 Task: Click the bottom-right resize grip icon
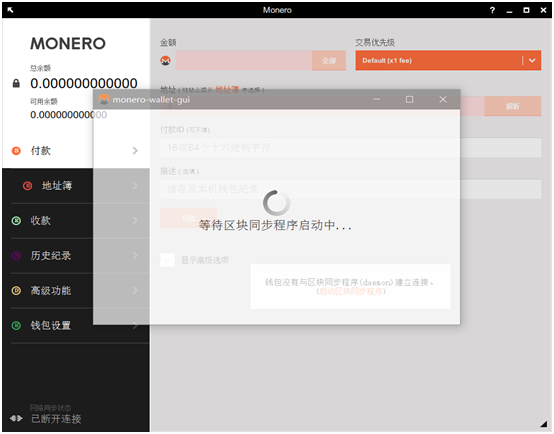tap(543, 424)
